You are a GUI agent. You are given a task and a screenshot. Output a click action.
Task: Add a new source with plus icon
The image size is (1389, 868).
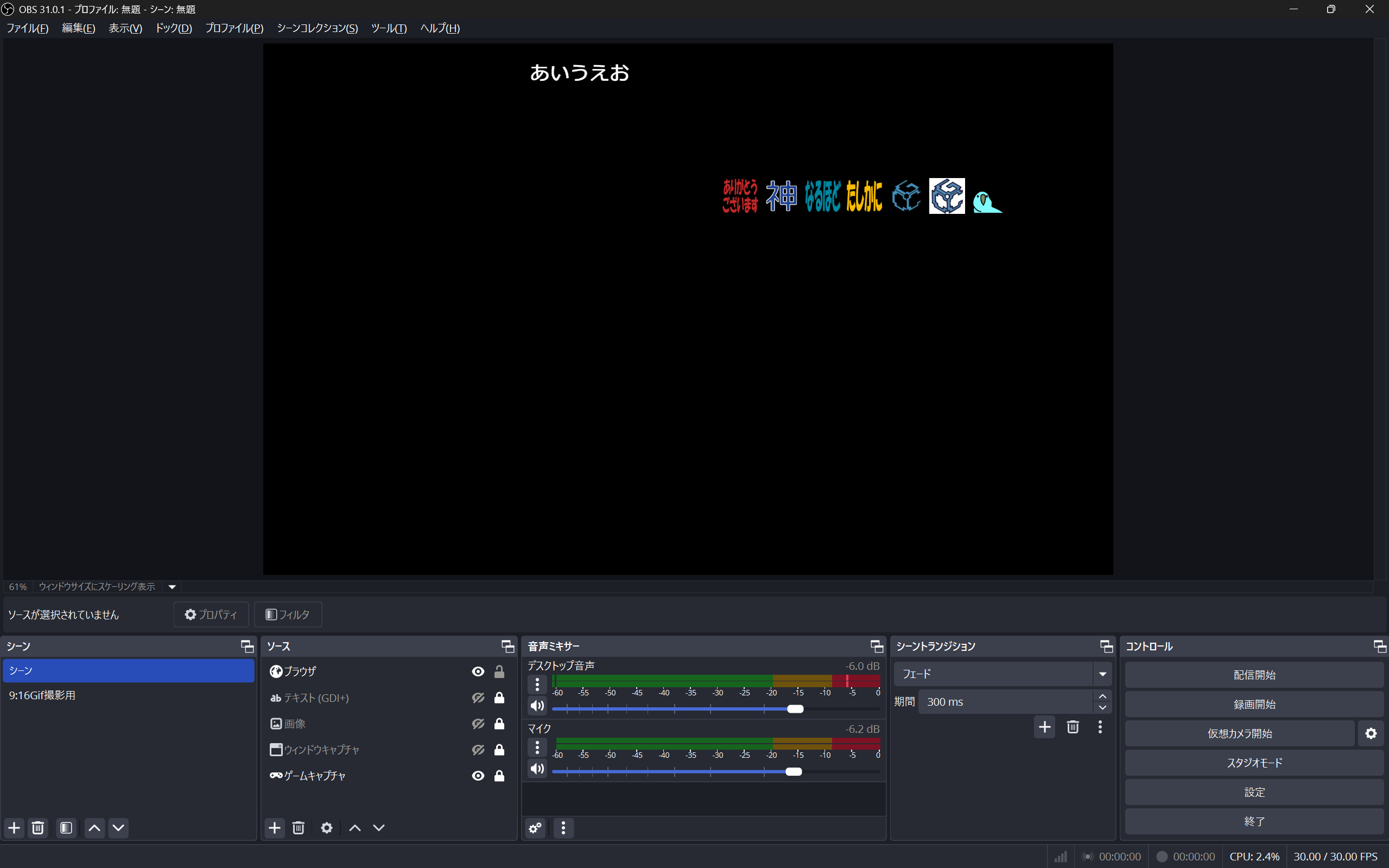click(x=275, y=828)
